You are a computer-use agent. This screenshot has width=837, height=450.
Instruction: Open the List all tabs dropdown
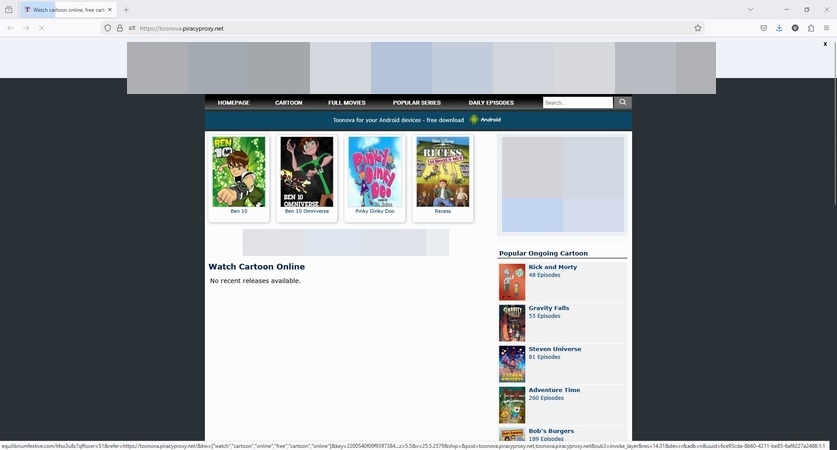751,10
